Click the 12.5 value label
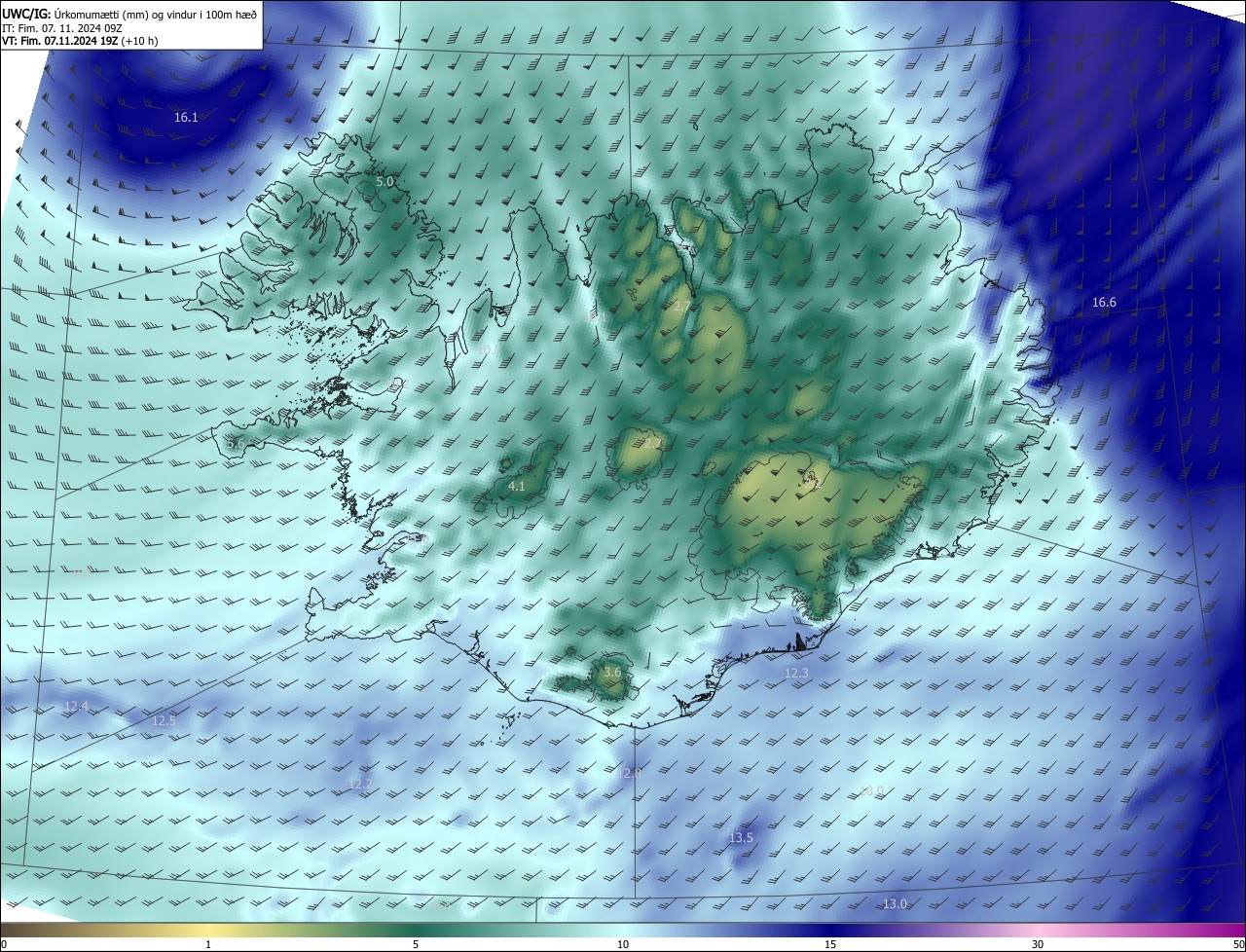Image resolution: width=1246 pixels, height=952 pixels. [165, 721]
